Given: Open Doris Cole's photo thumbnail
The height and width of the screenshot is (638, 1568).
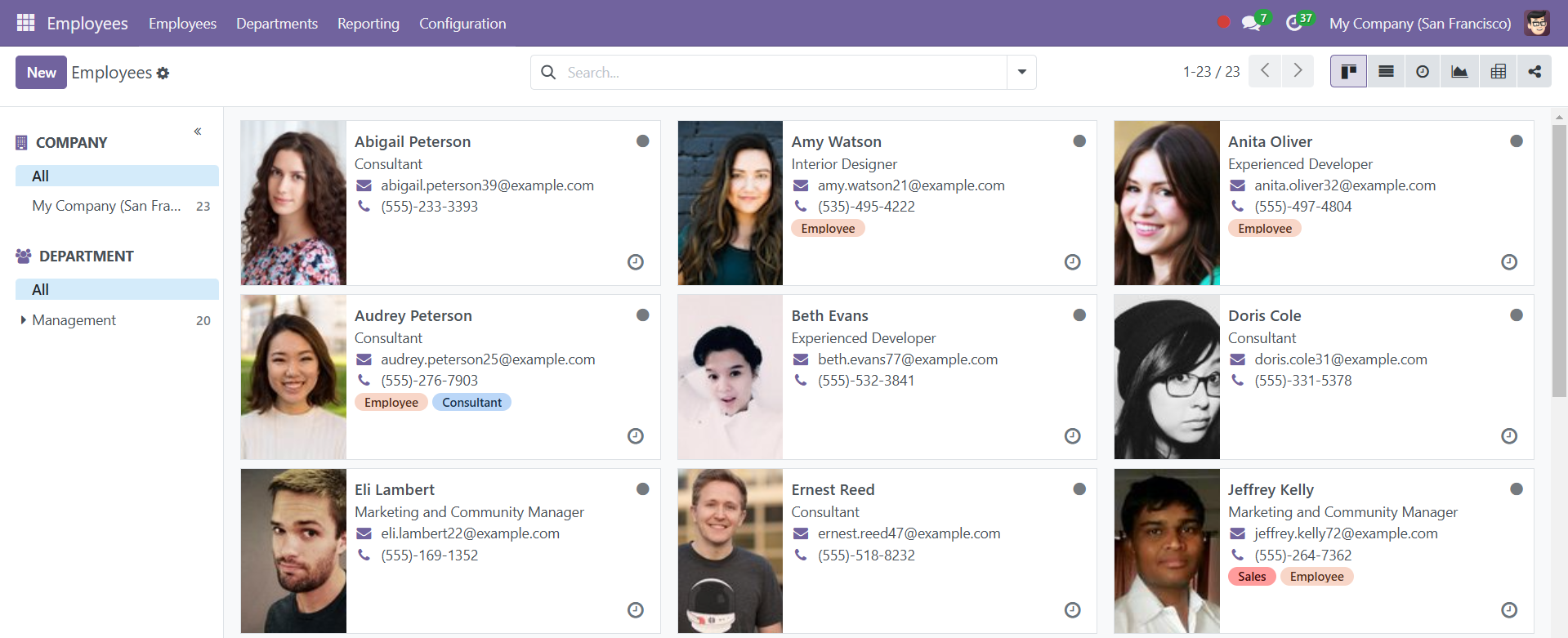Looking at the screenshot, I should [1167, 377].
